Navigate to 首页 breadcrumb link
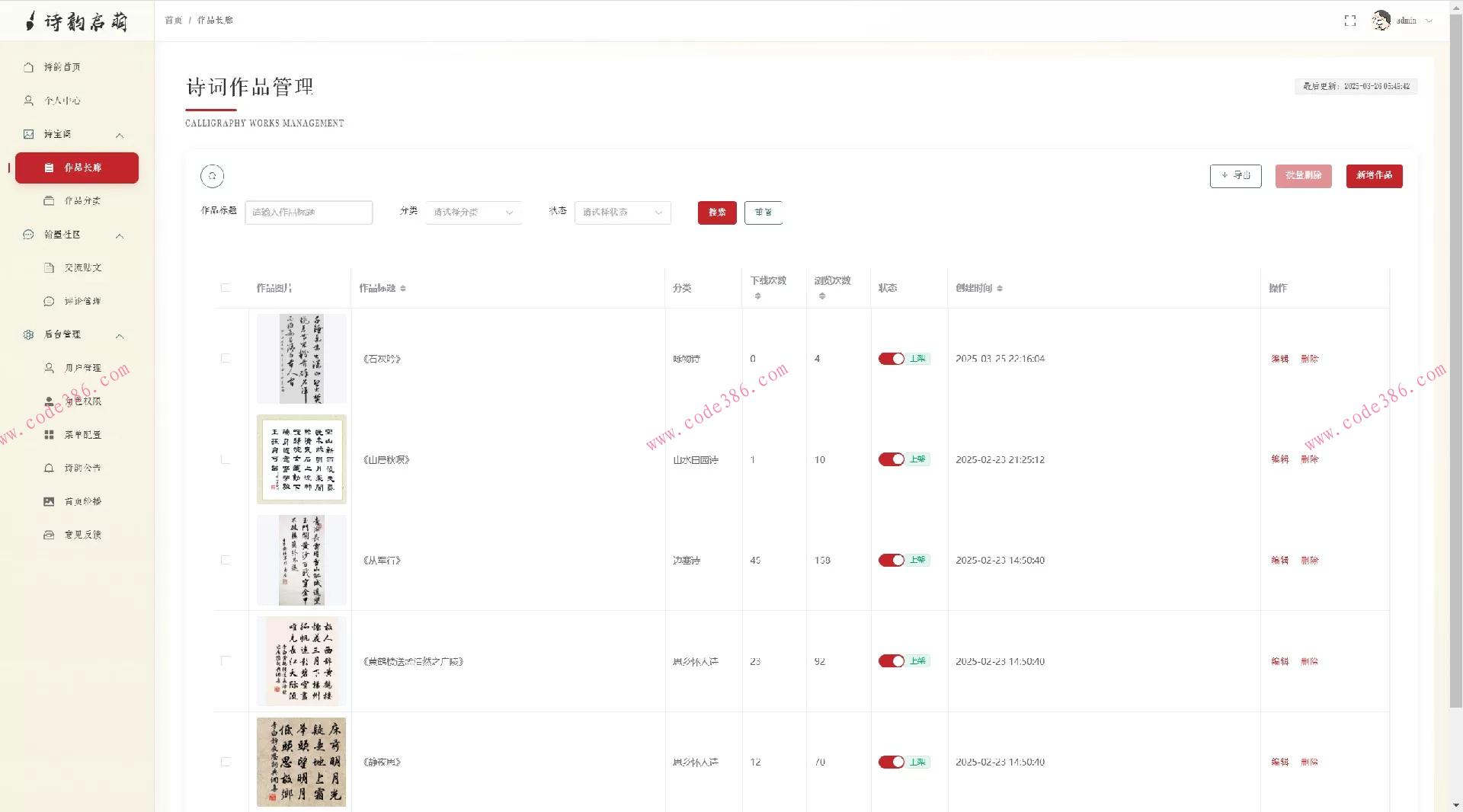The image size is (1463, 812). point(172,21)
